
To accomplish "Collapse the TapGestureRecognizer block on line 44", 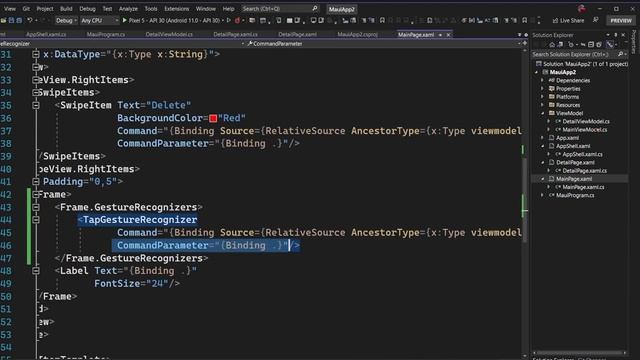I will pos(36,220).
